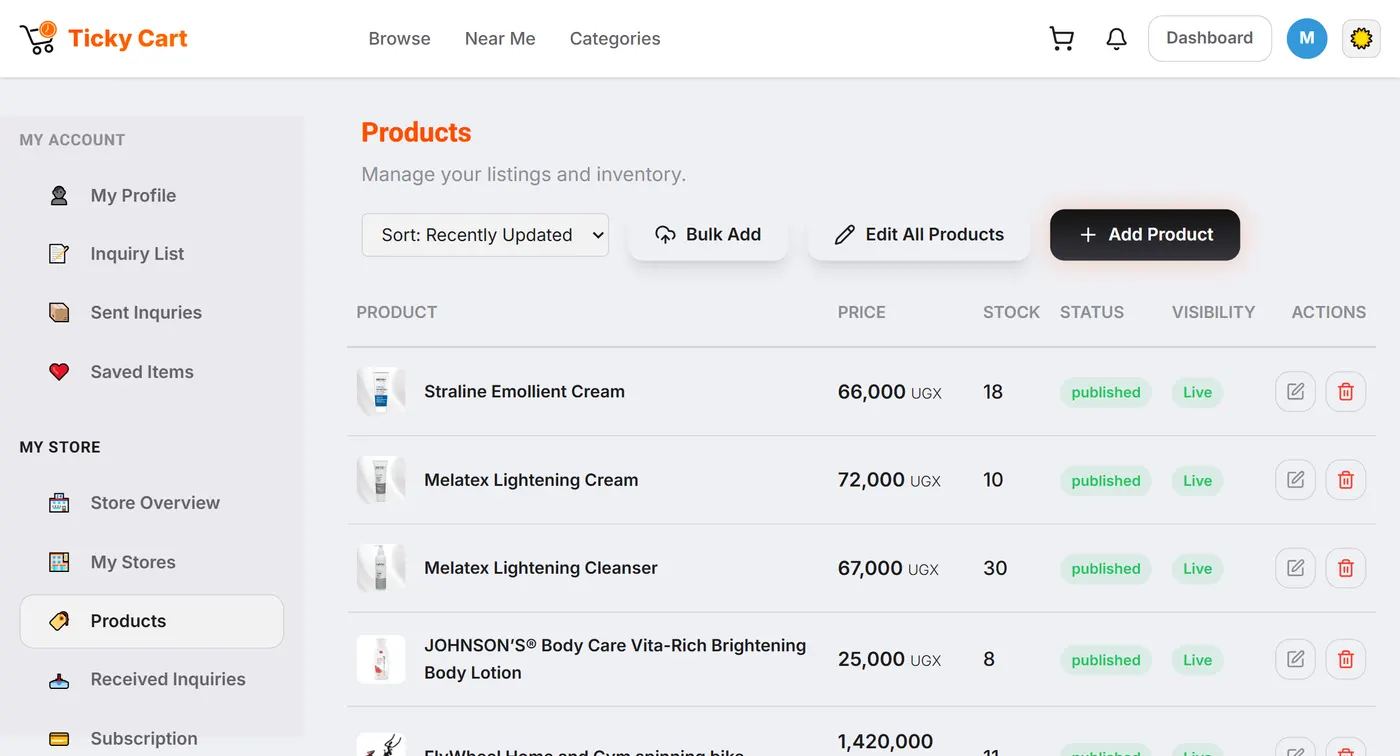Viewport: 1400px width, 756px height.
Task: Edit Straline Emollient Cream product
Action: (1295, 392)
